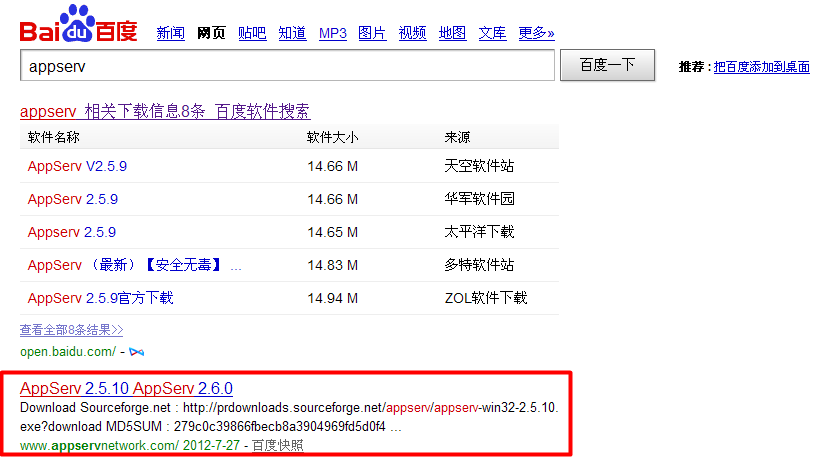Go to 贴吧 tab
The image size is (838, 461).
[x=252, y=33]
